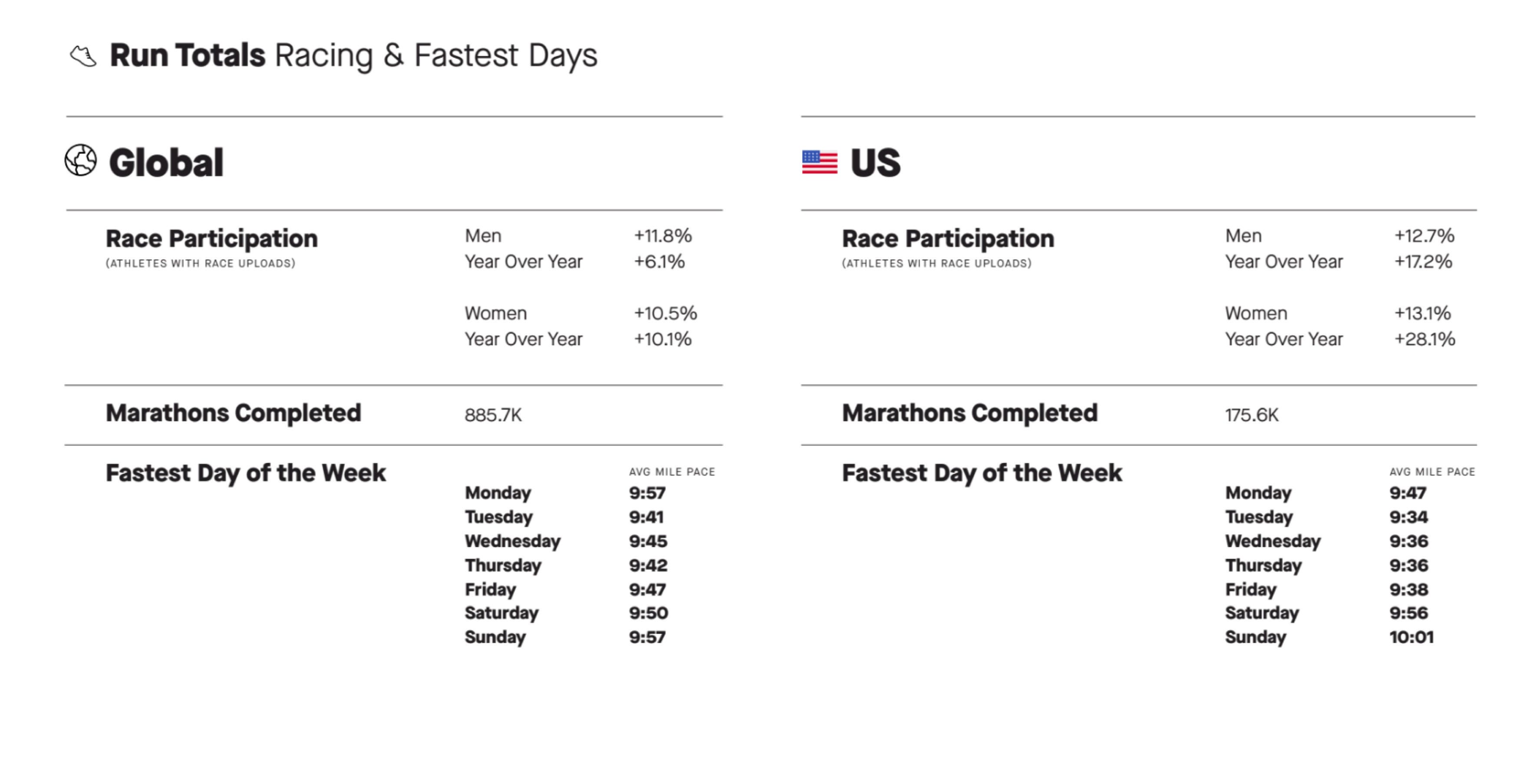Viewport: 1540px width, 784px height.
Task: Click the globe icon beside Global
Action: 81,160
